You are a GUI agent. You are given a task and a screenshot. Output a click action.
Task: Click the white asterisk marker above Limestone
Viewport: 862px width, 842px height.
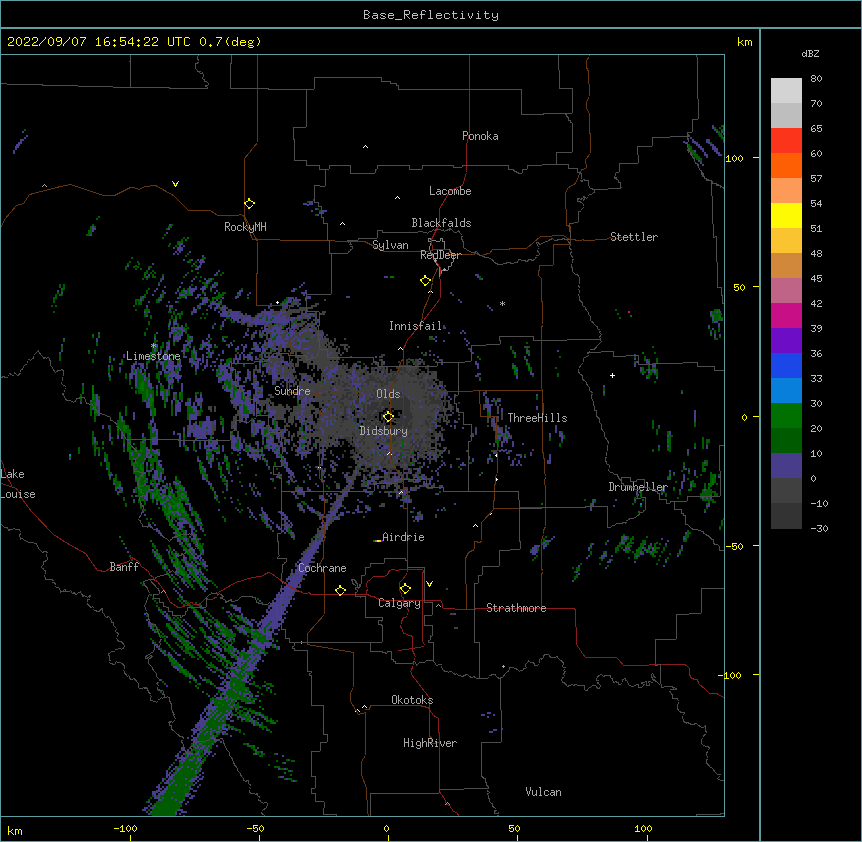click(154, 346)
